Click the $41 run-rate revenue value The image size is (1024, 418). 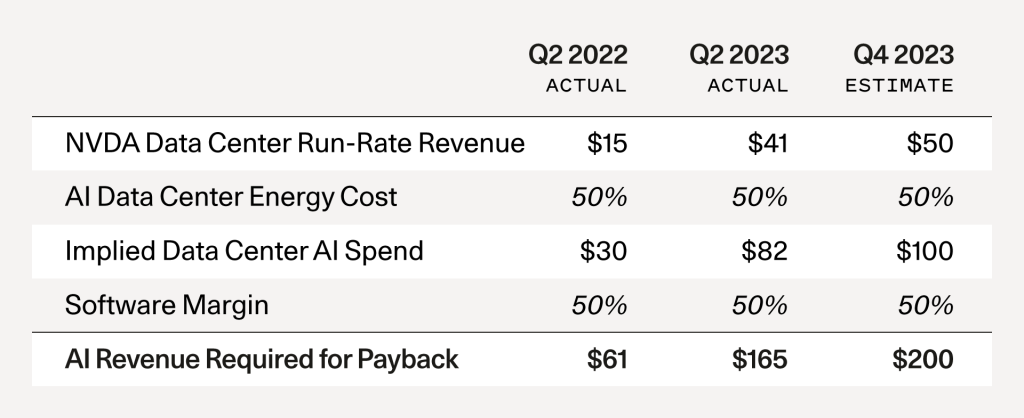tap(768, 144)
